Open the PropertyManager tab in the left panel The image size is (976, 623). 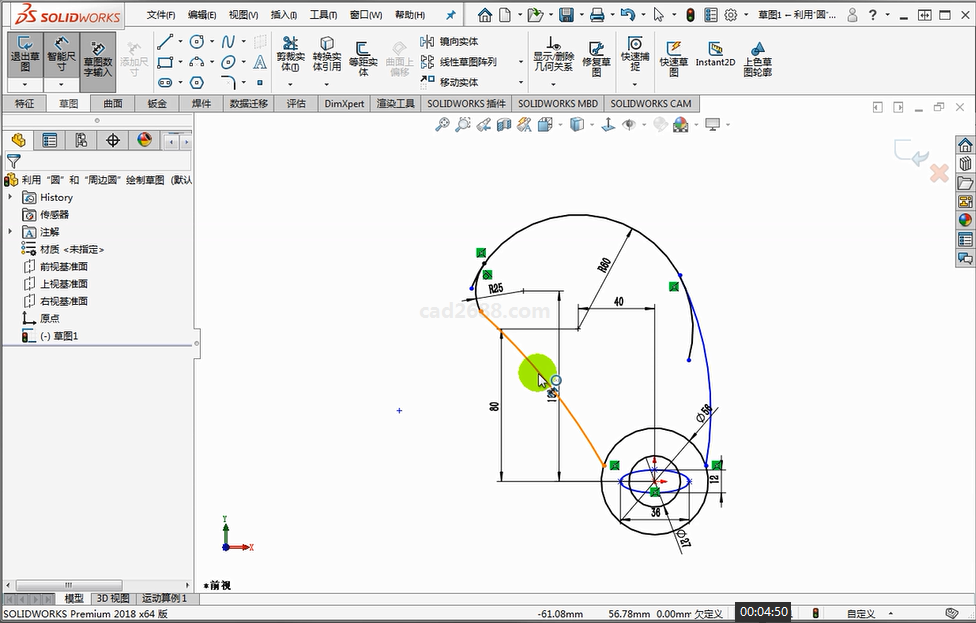click(49, 141)
